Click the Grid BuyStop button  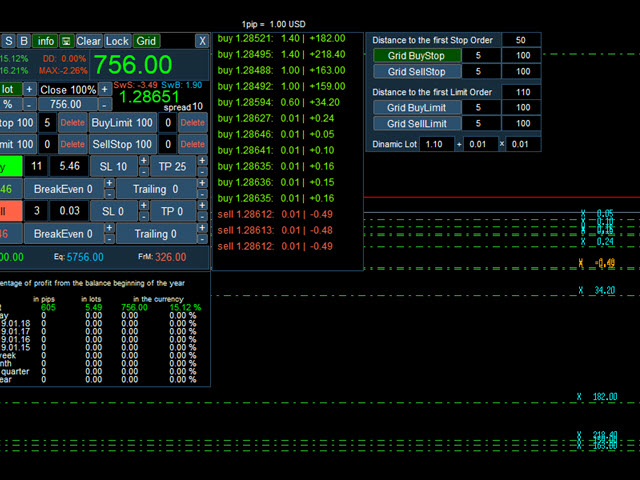[x=417, y=56]
